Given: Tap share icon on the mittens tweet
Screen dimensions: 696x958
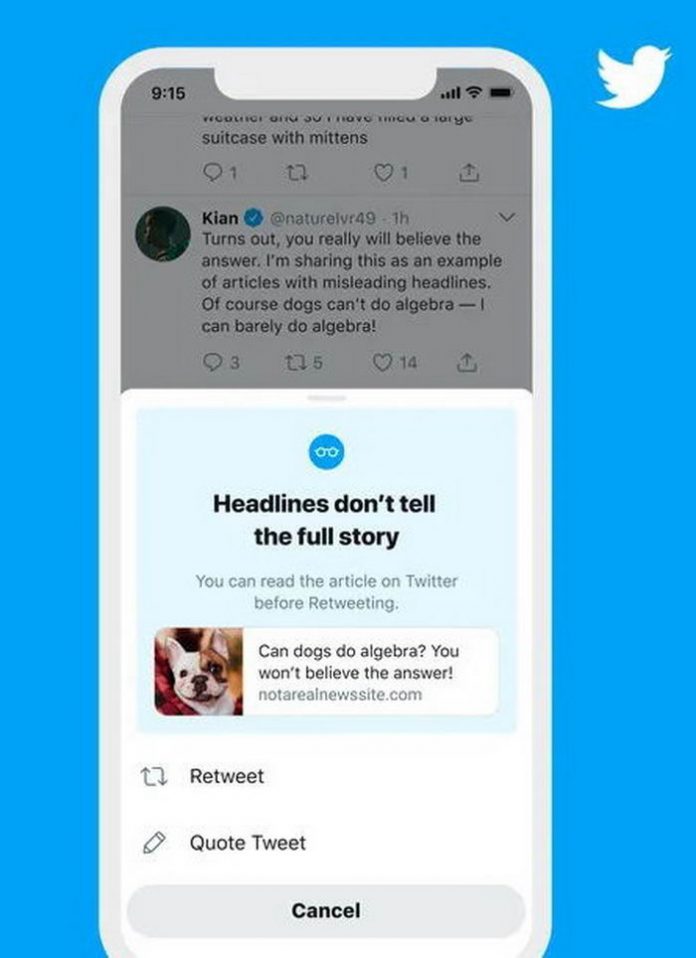Looking at the screenshot, I should click(x=469, y=174).
